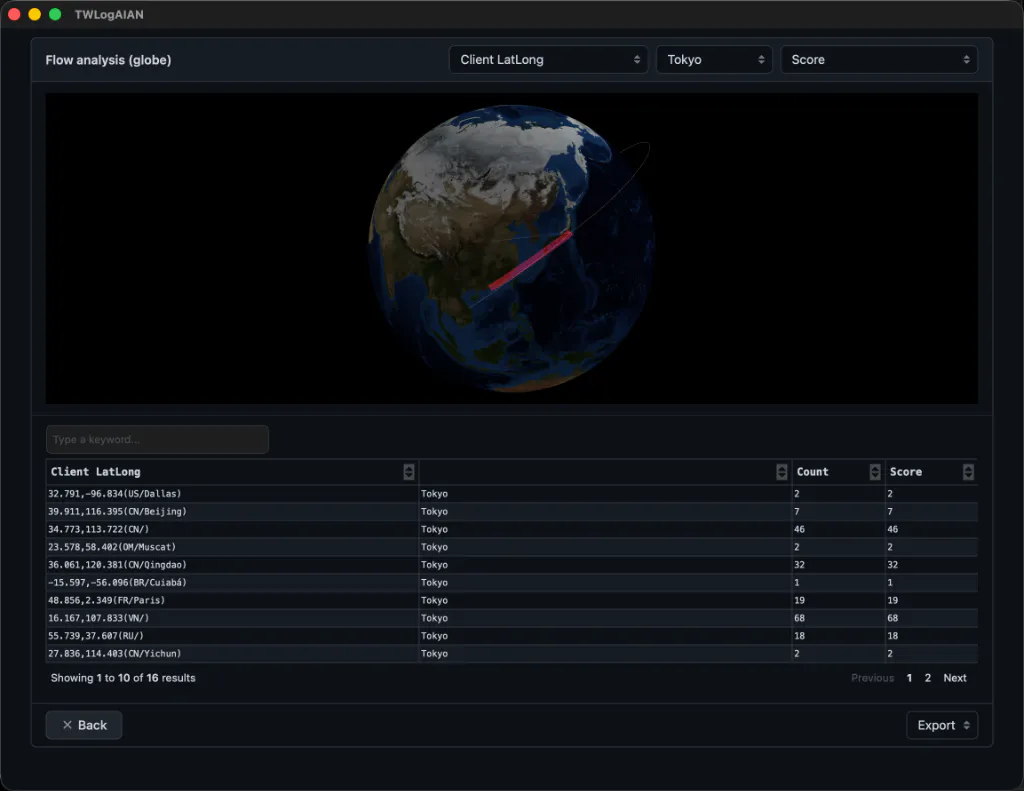Click the 3D globe visualization

pyautogui.click(x=511, y=248)
